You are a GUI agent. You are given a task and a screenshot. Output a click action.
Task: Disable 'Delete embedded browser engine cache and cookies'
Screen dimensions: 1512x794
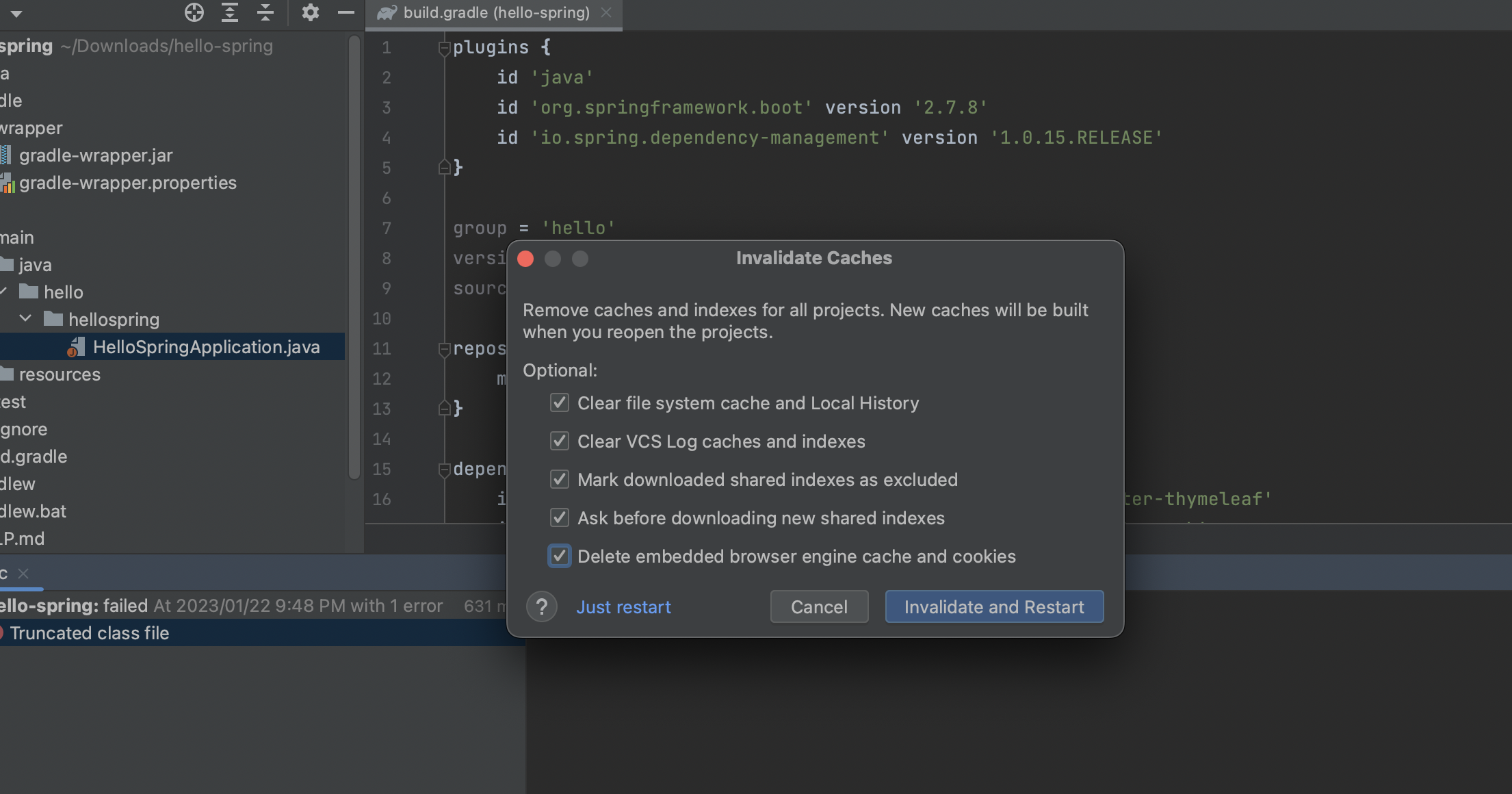(x=560, y=556)
